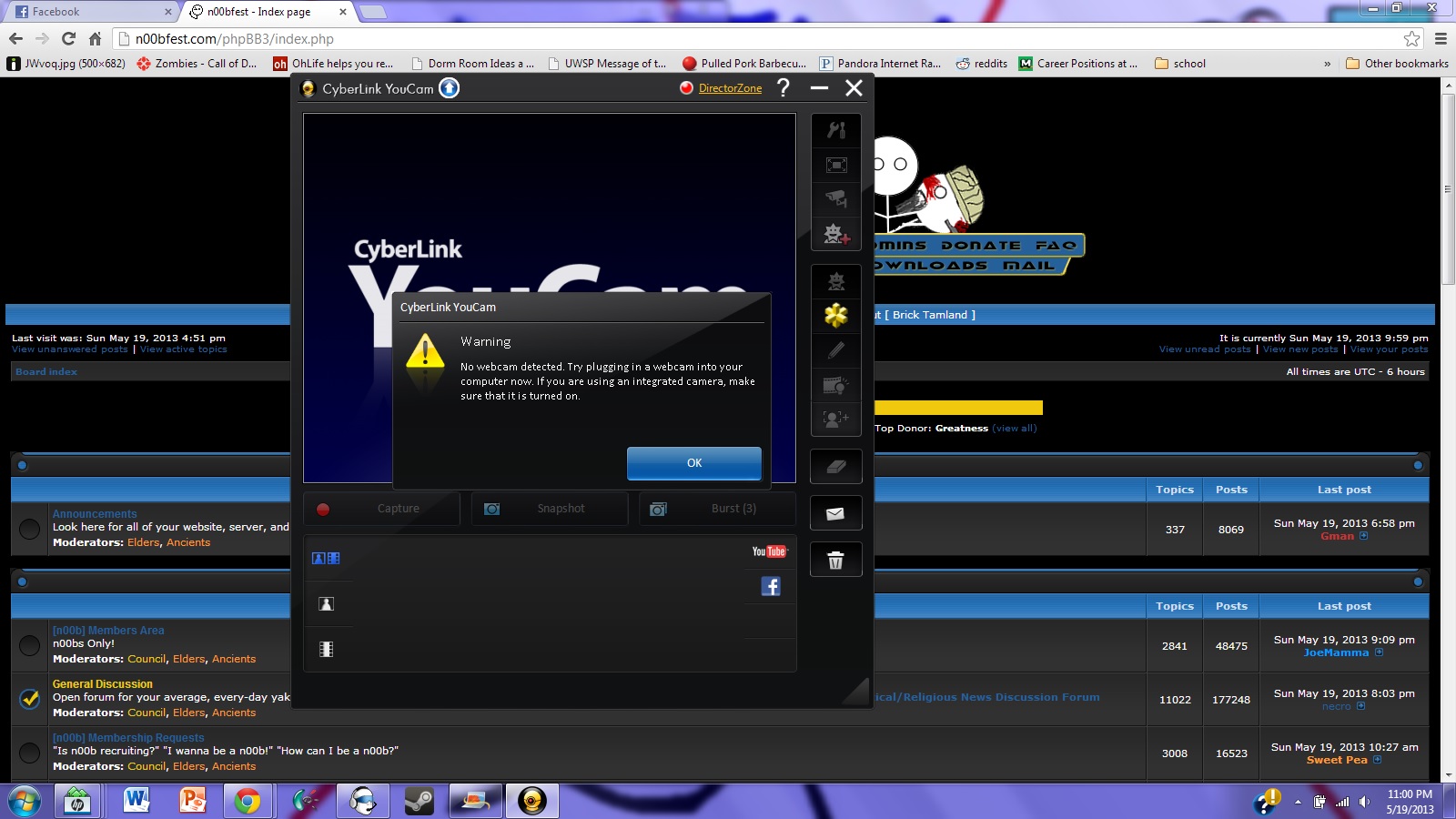Screen dimensions: 1456x819
Task: Open the DirectorZone link
Action: click(x=730, y=88)
